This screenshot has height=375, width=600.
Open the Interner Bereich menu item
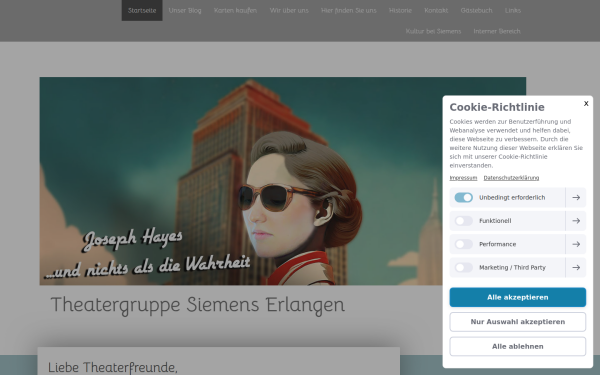pyautogui.click(x=497, y=31)
